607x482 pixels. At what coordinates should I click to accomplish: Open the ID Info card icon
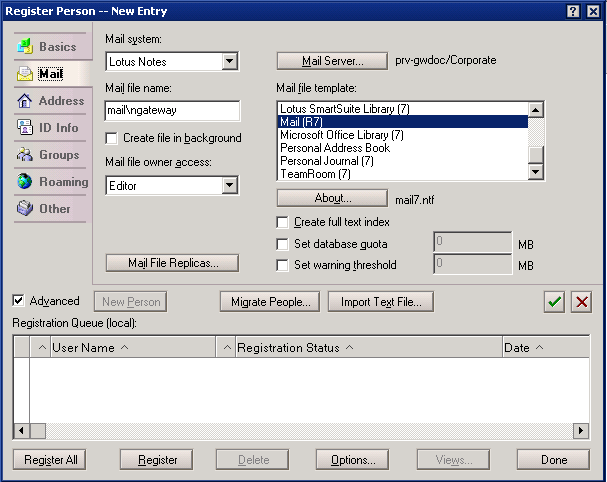point(25,127)
